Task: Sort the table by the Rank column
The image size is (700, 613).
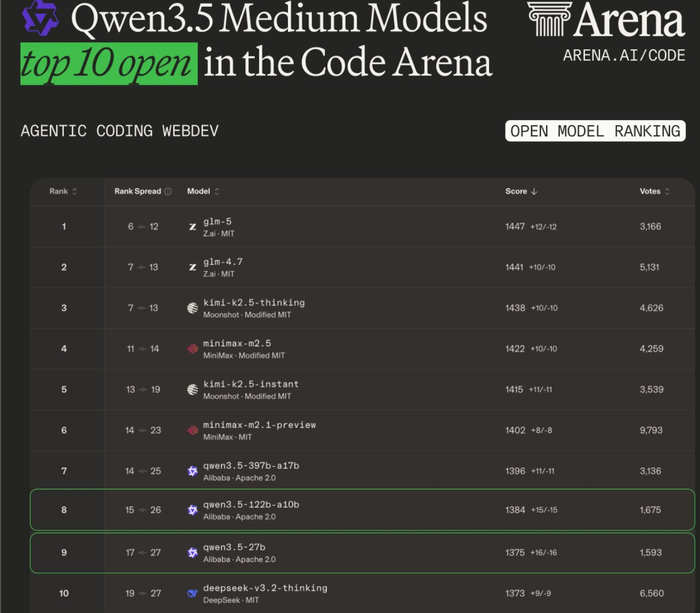Action: (63, 191)
